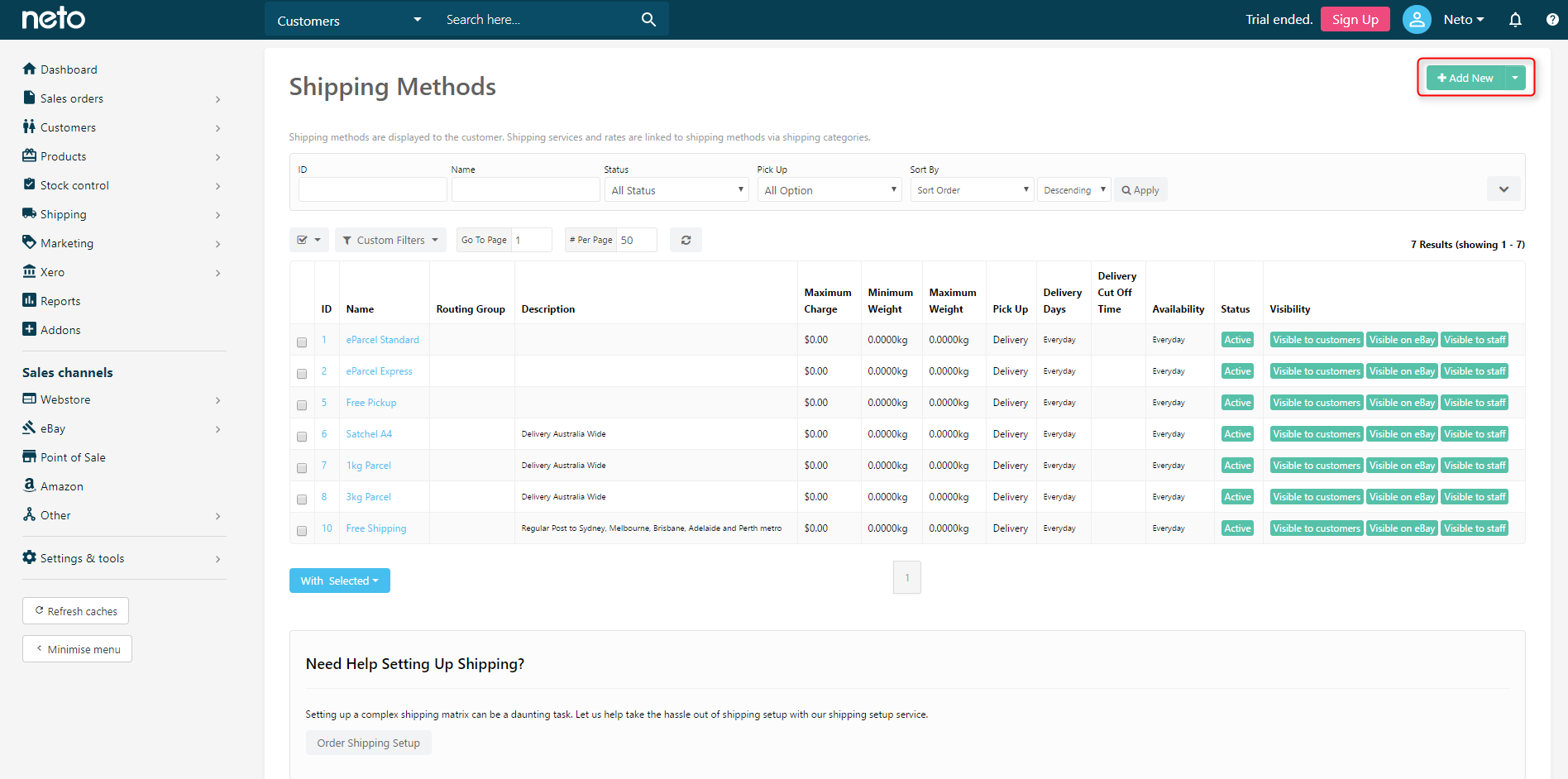Open the Descending order dropdown
The width and height of the screenshot is (1568, 779).
tap(1073, 189)
